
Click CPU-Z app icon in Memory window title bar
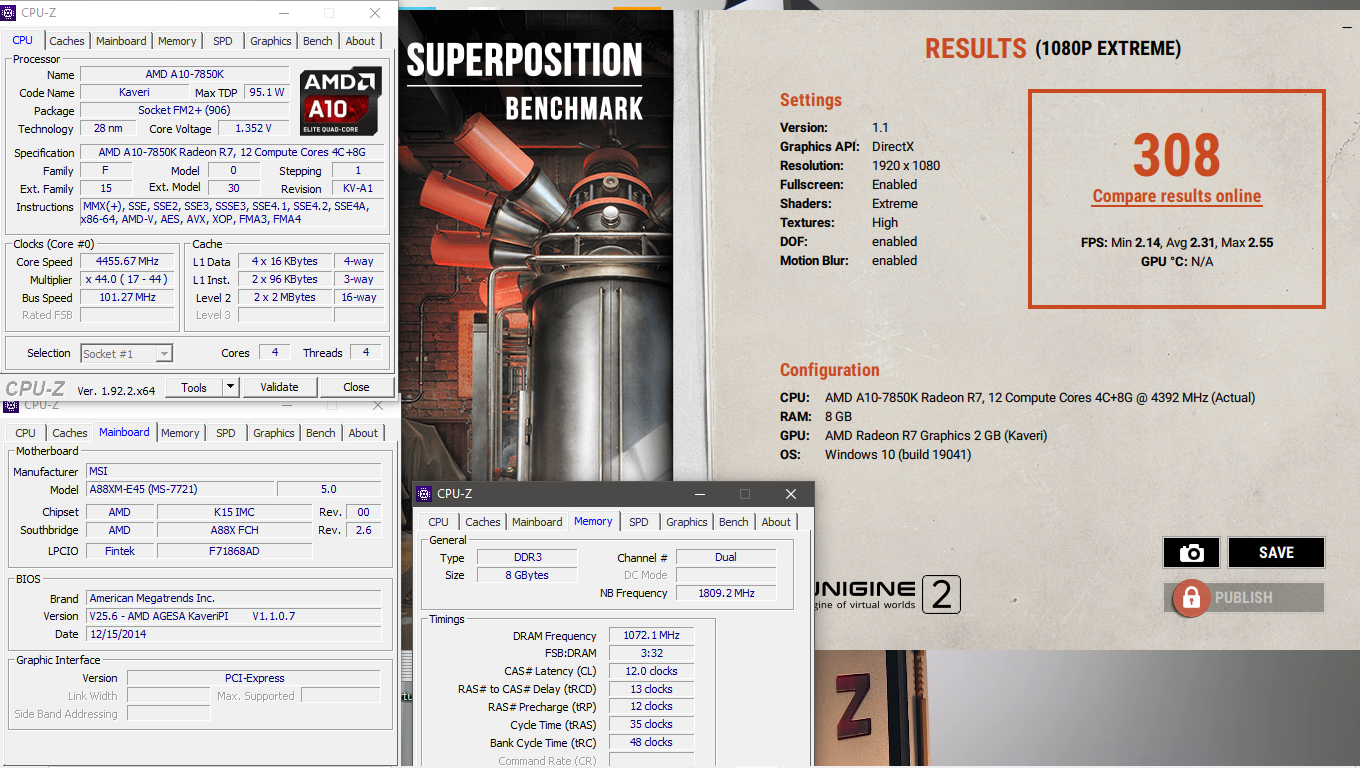(x=425, y=493)
